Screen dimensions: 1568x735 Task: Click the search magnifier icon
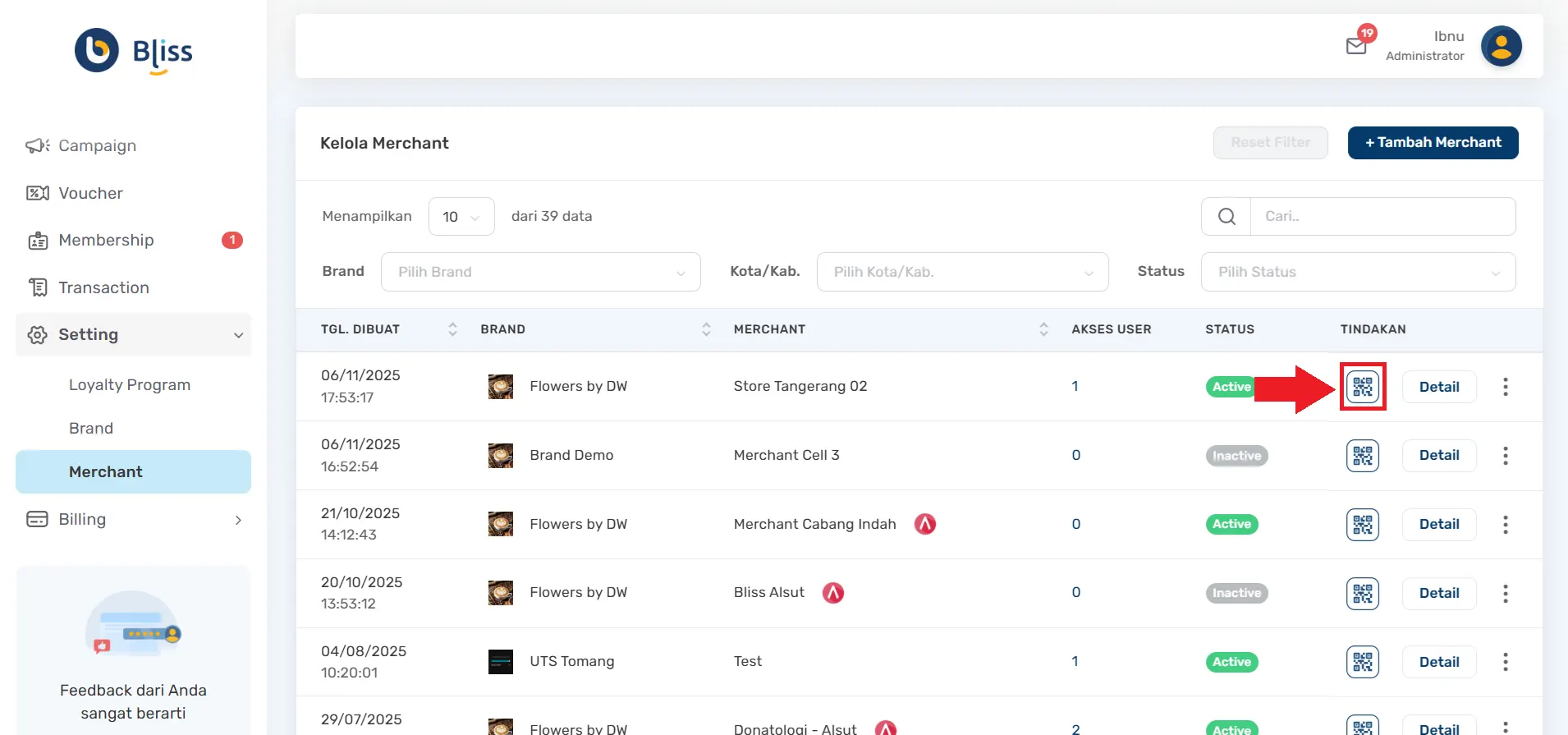click(1226, 217)
